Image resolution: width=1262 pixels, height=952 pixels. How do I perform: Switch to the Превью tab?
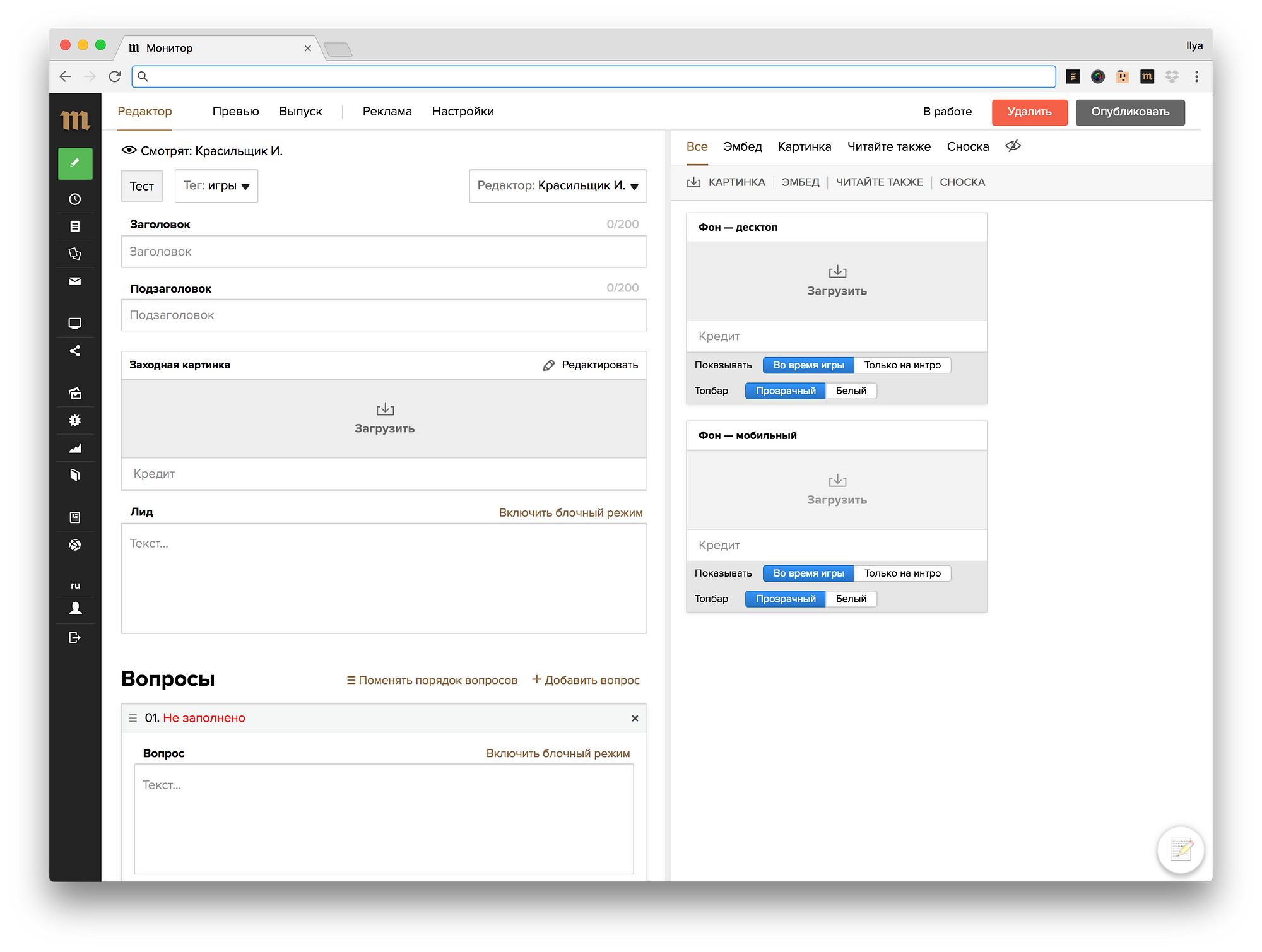click(235, 112)
